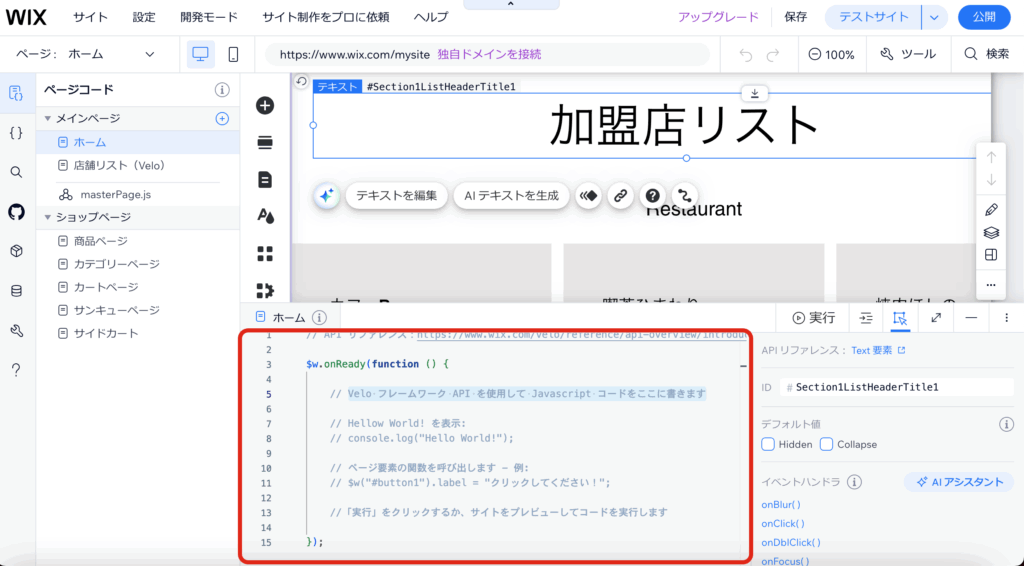Click the AI アシスタント button

pyautogui.click(x=959, y=482)
